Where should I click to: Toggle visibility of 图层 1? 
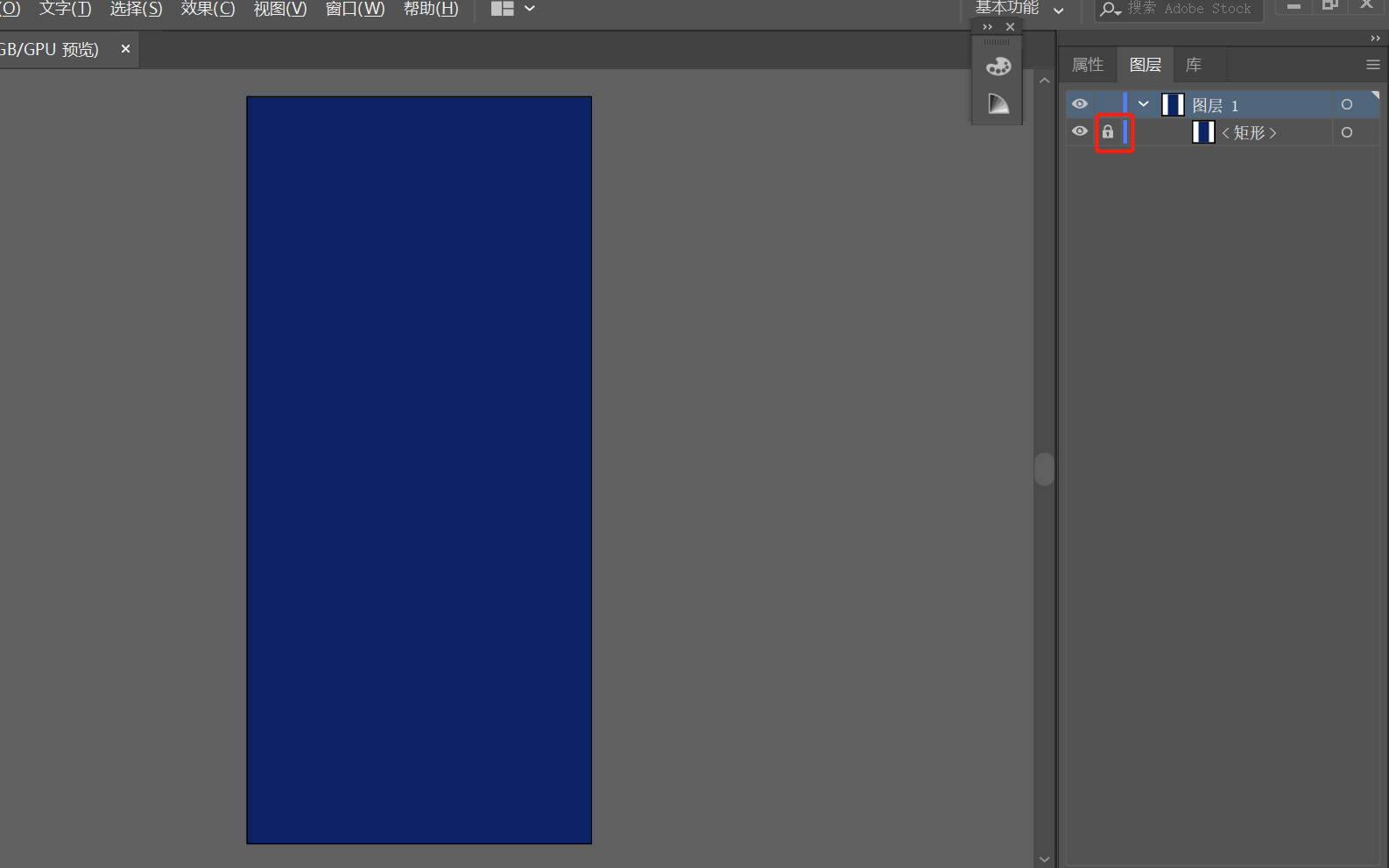tap(1080, 104)
